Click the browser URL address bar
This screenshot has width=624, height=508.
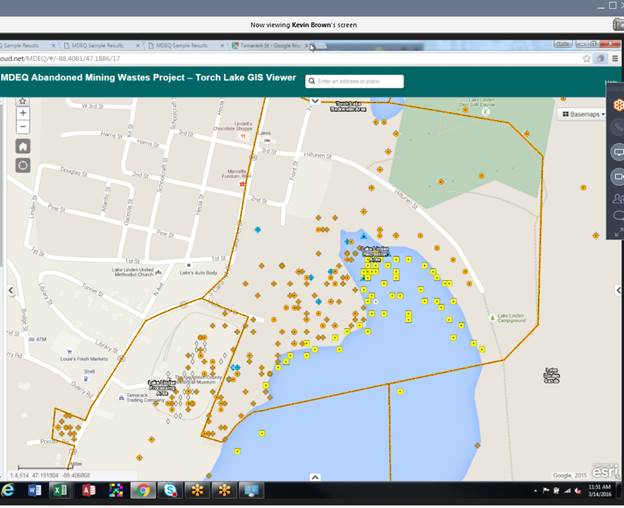coord(289,59)
